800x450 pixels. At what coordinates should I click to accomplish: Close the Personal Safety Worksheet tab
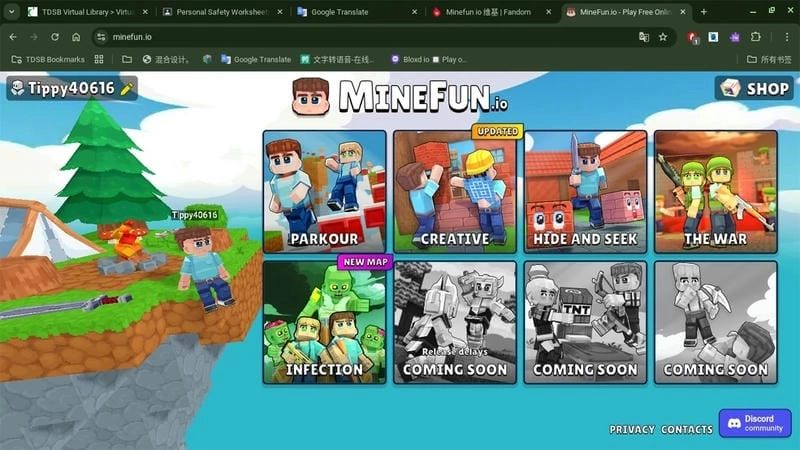tap(280, 12)
